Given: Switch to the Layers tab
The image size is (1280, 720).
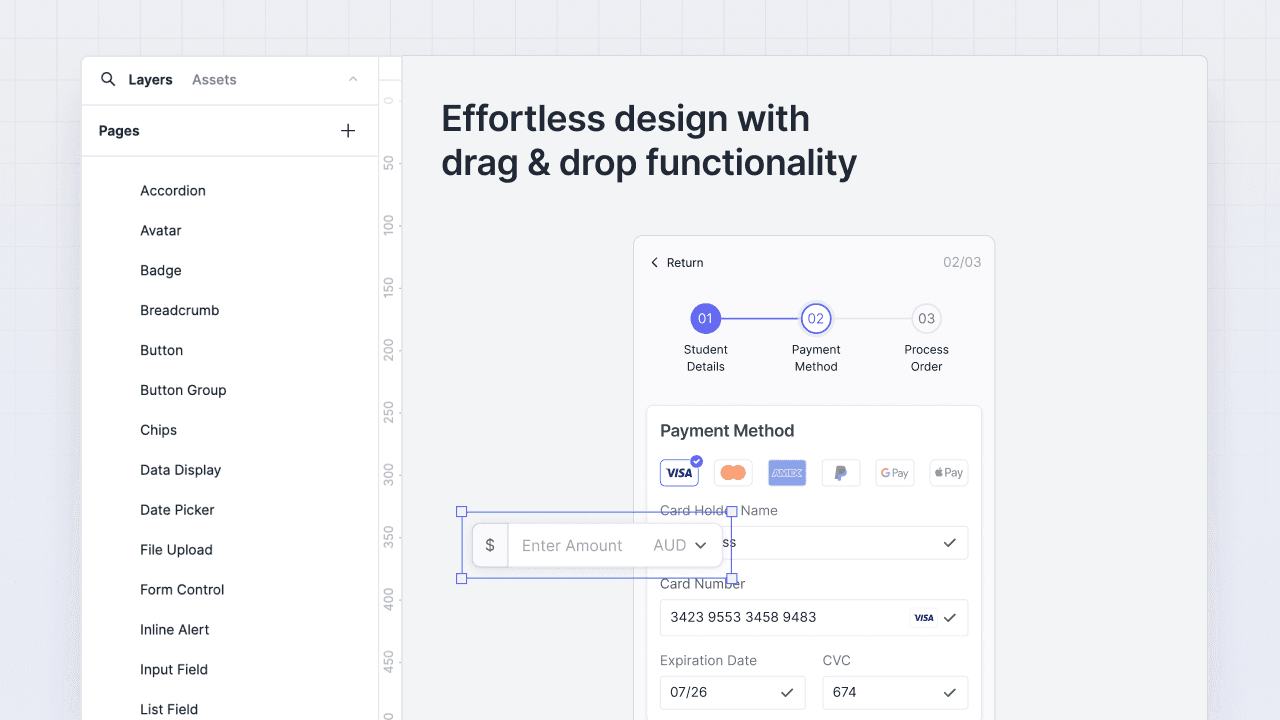Looking at the screenshot, I should [x=150, y=80].
